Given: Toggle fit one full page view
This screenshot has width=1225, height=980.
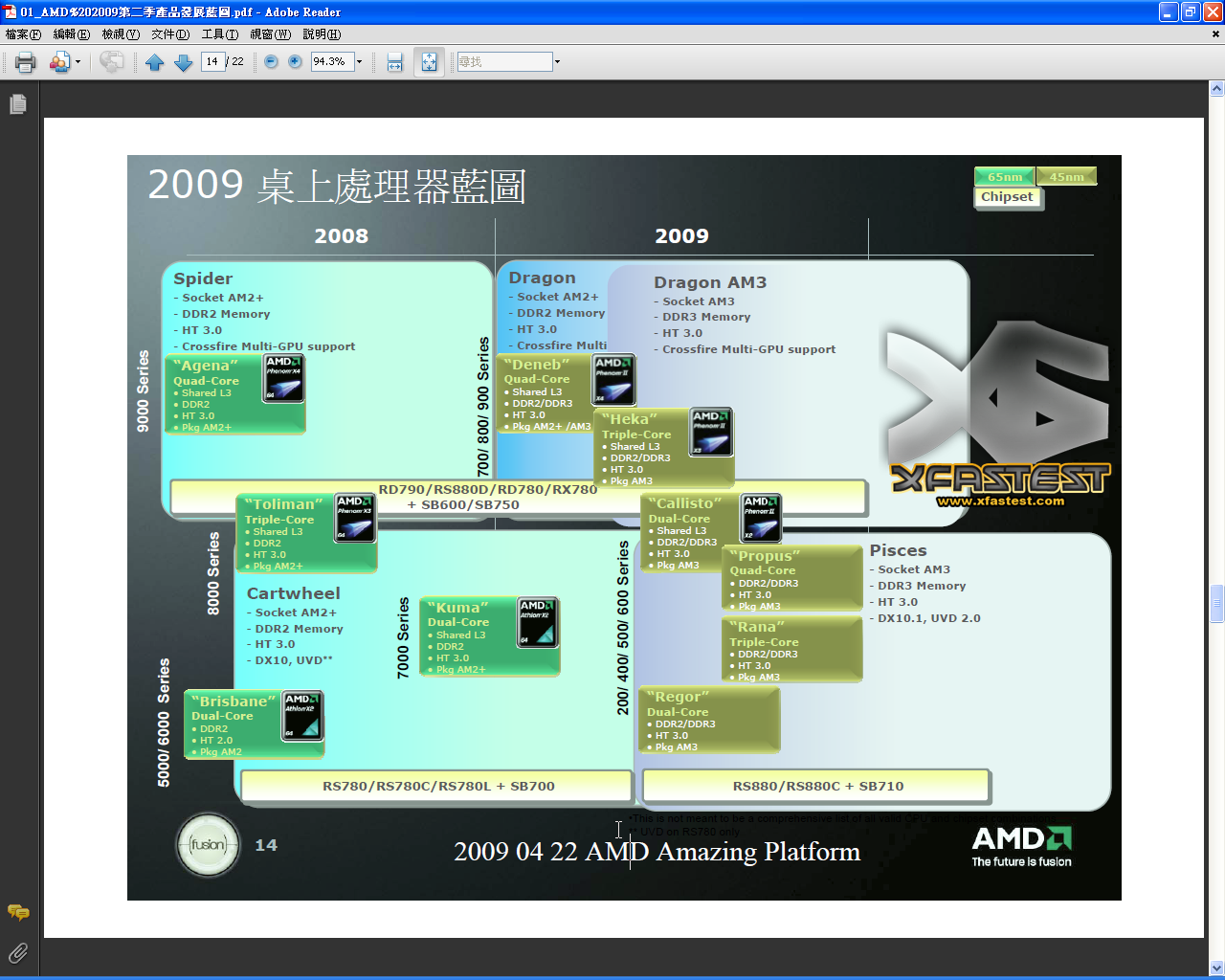Looking at the screenshot, I should pyautogui.click(x=429, y=62).
